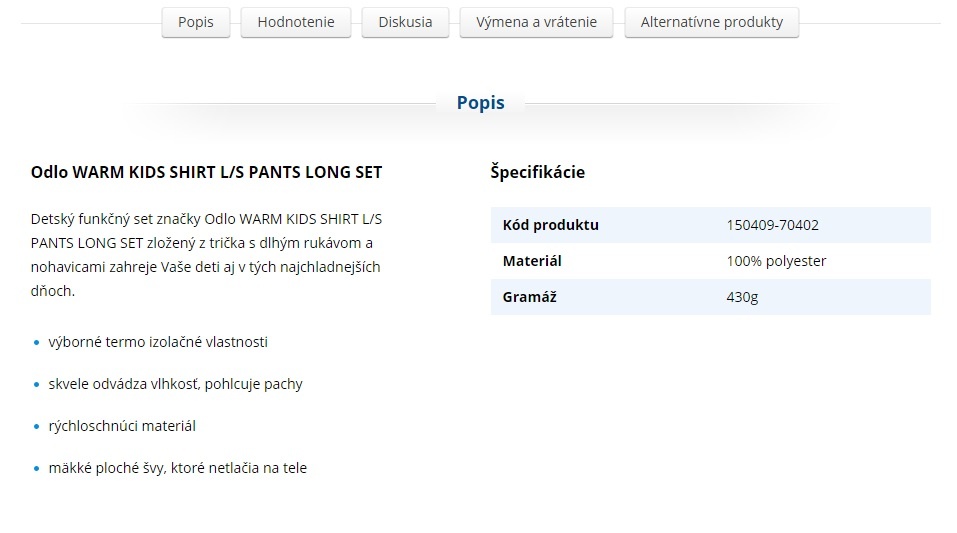Select the skvele odvádza vlhkosť bullet text
Screen dimensions: 957x533
click(175, 384)
